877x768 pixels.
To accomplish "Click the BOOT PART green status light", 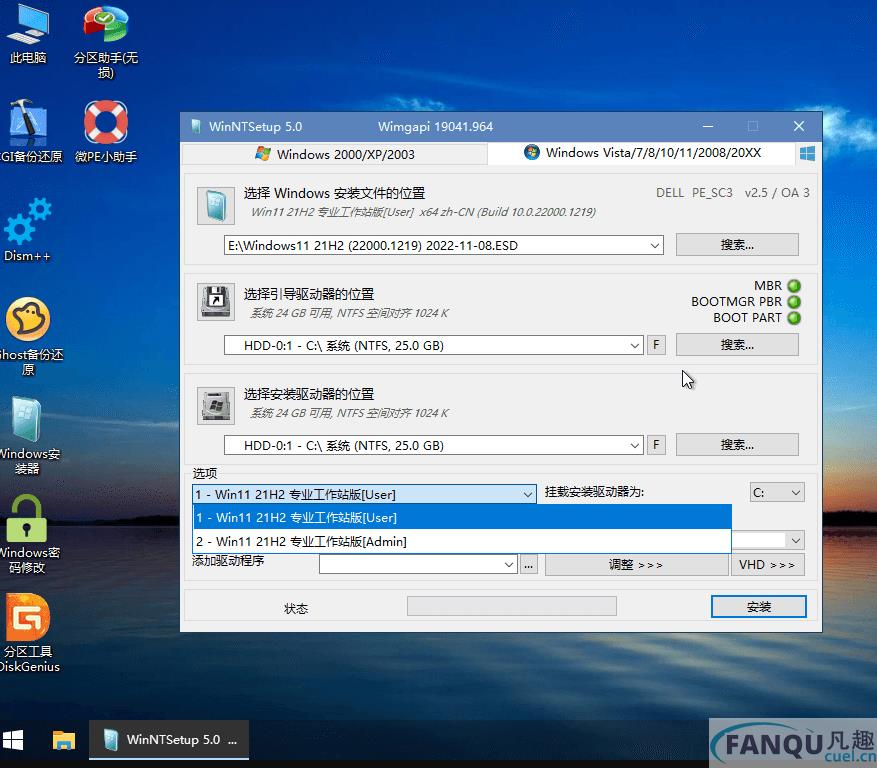I will click(794, 318).
